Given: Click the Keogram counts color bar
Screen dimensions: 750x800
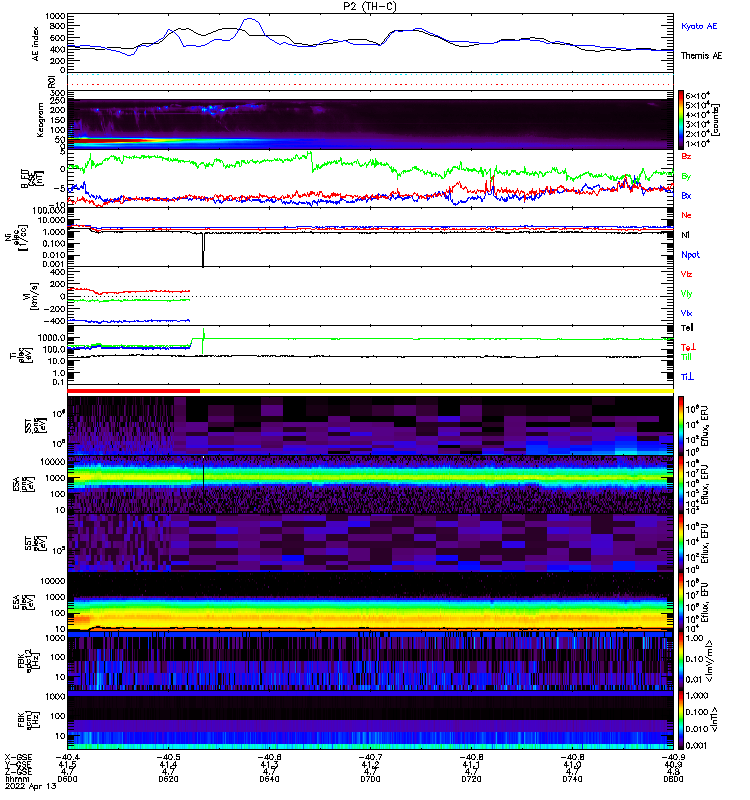Looking at the screenshot, I should click(x=681, y=120).
